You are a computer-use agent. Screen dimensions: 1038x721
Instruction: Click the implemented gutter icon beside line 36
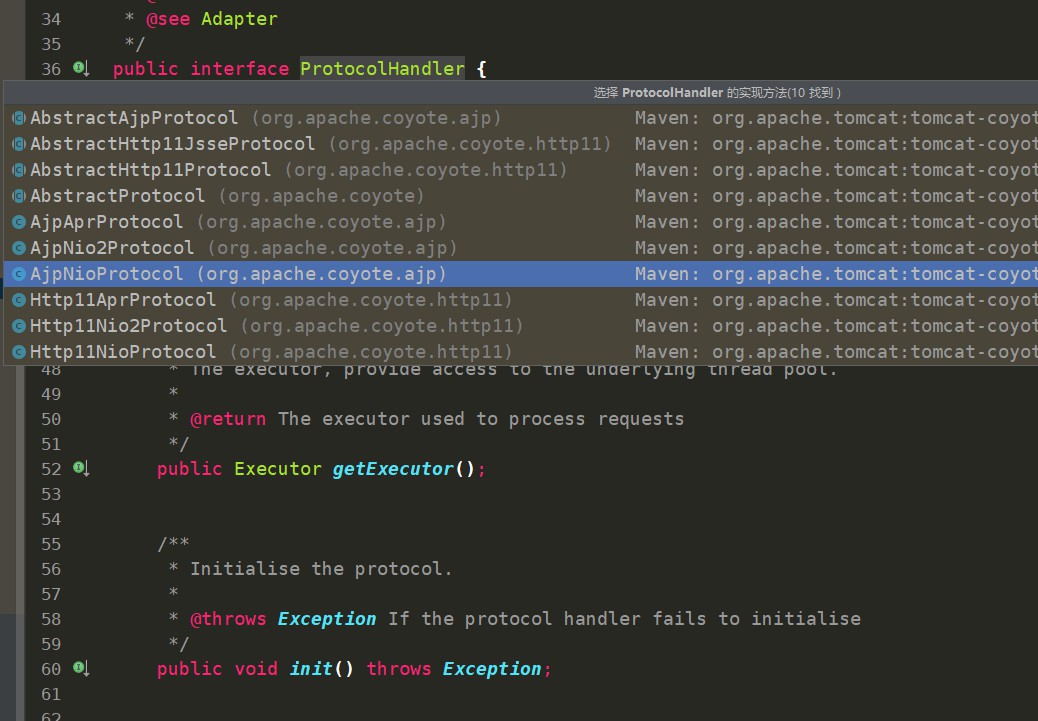pos(81,68)
